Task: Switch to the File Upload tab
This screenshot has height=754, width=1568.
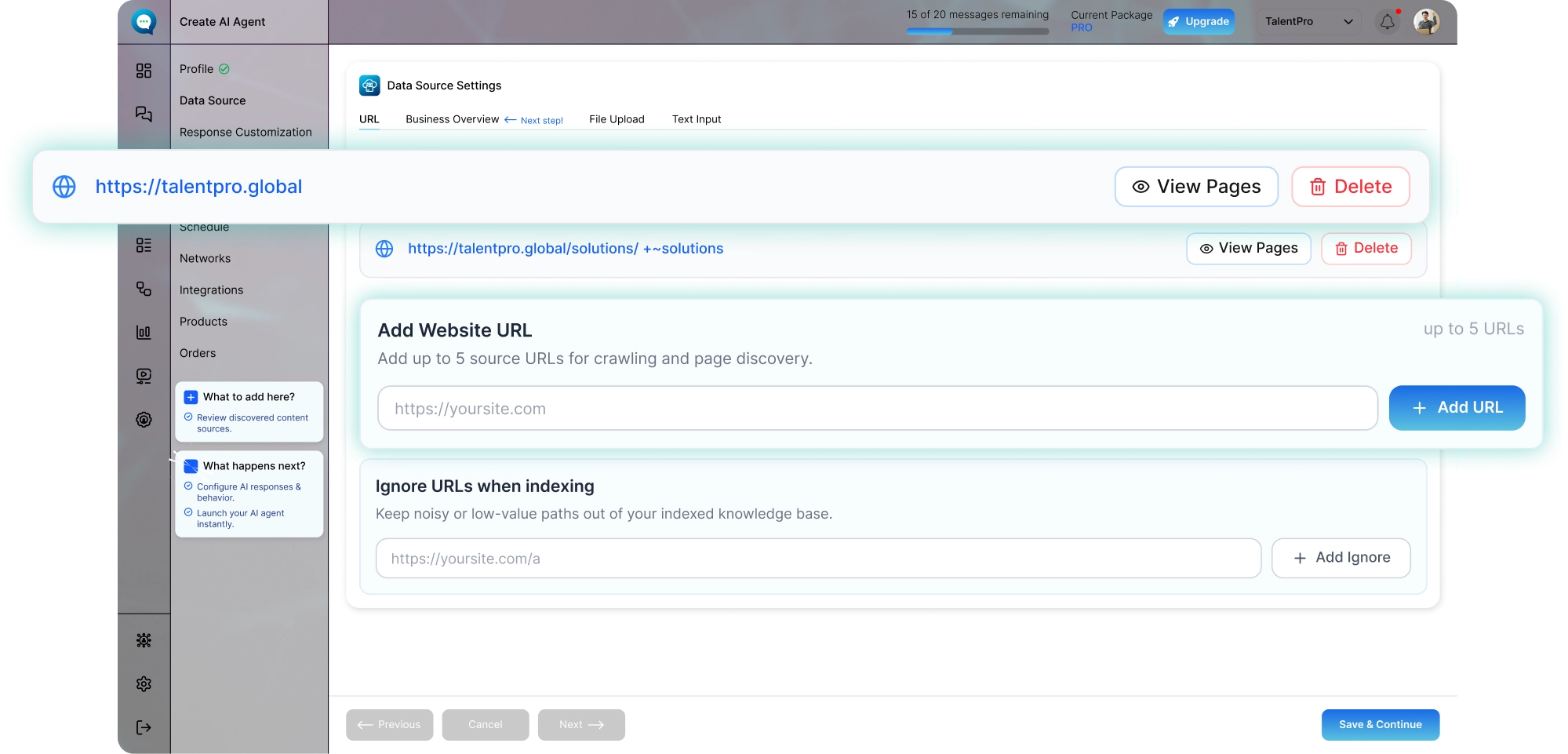Action: click(x=617, y=119)
